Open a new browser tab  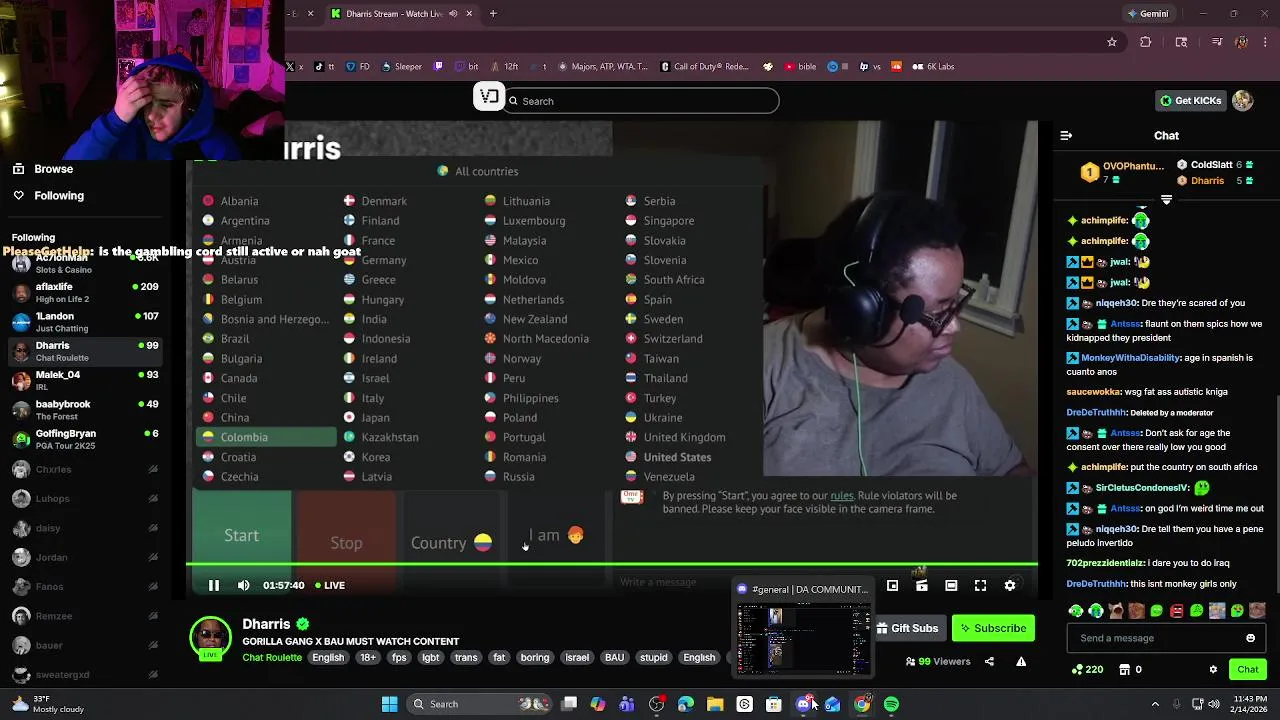493,13
